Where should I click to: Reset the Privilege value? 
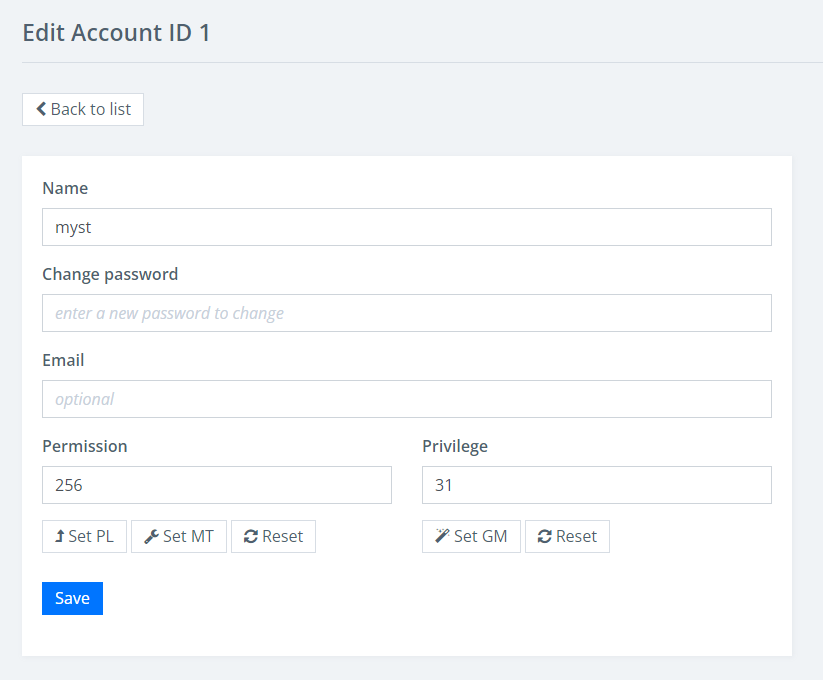[x=567, y=536]
